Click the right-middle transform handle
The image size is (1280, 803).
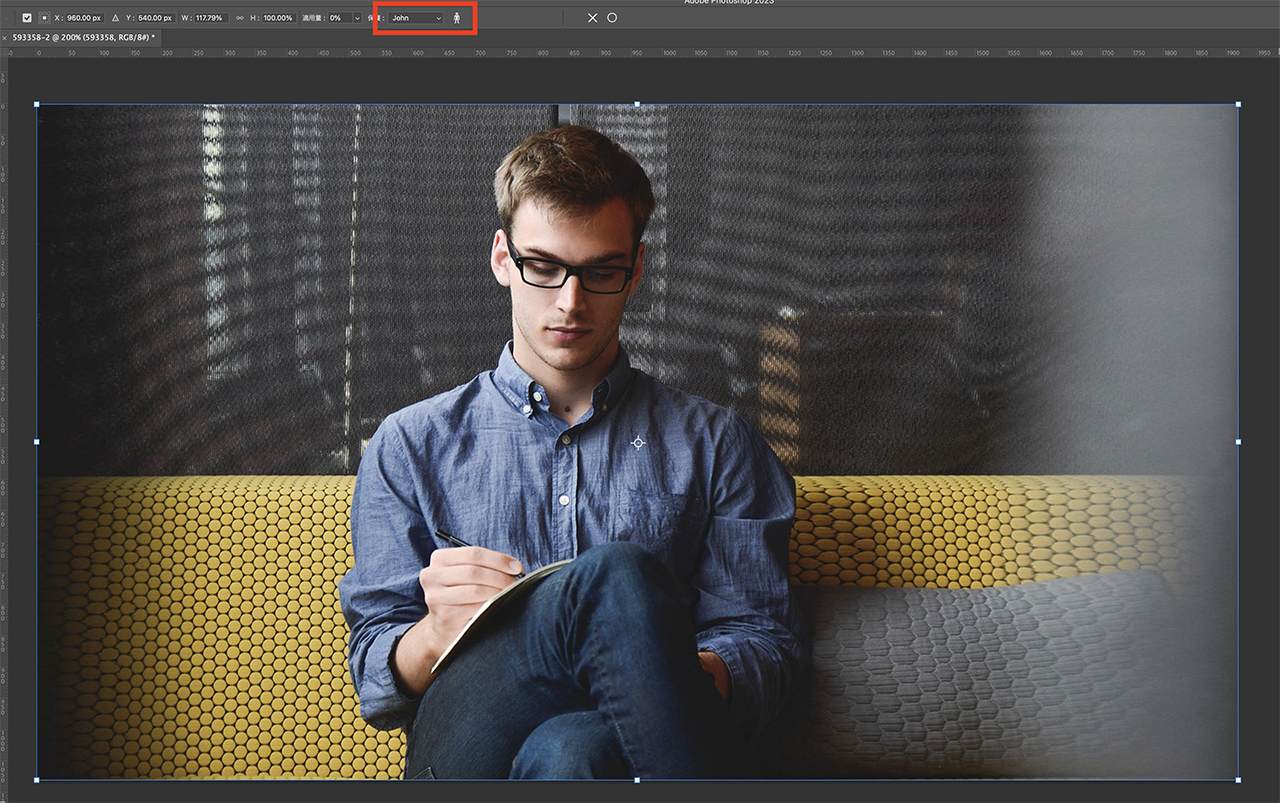(x=1238, y=441)
